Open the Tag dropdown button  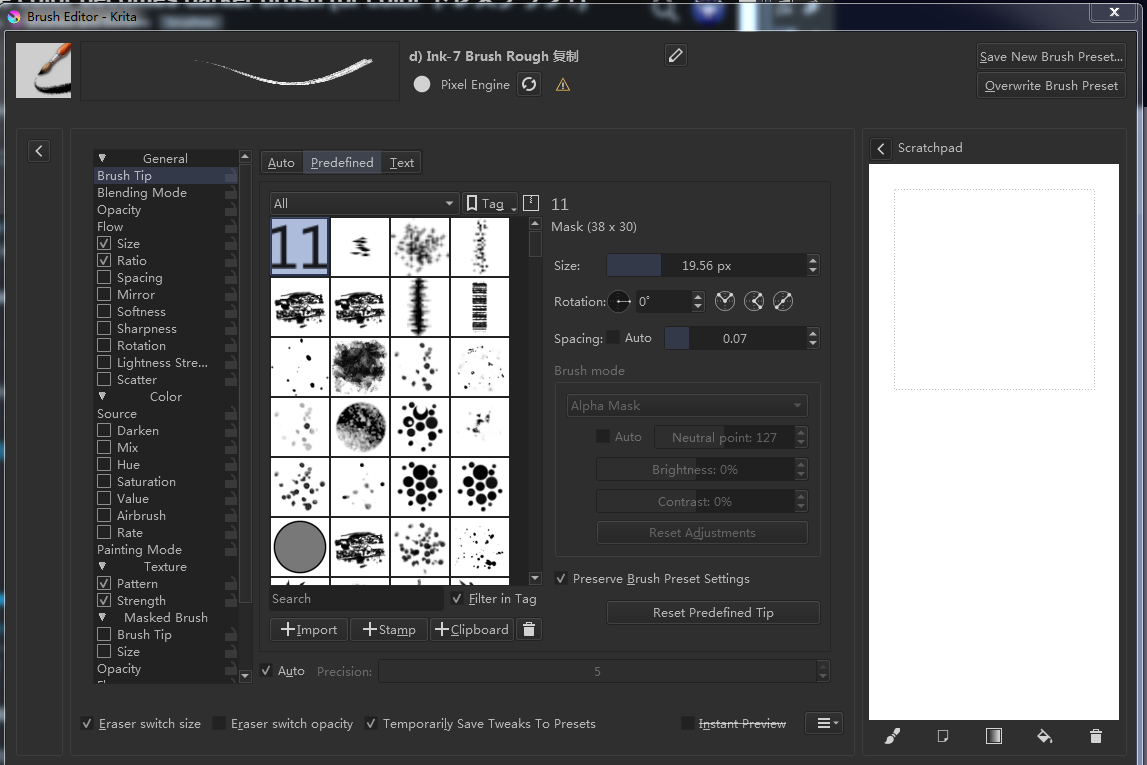click(x=490, y=203)
